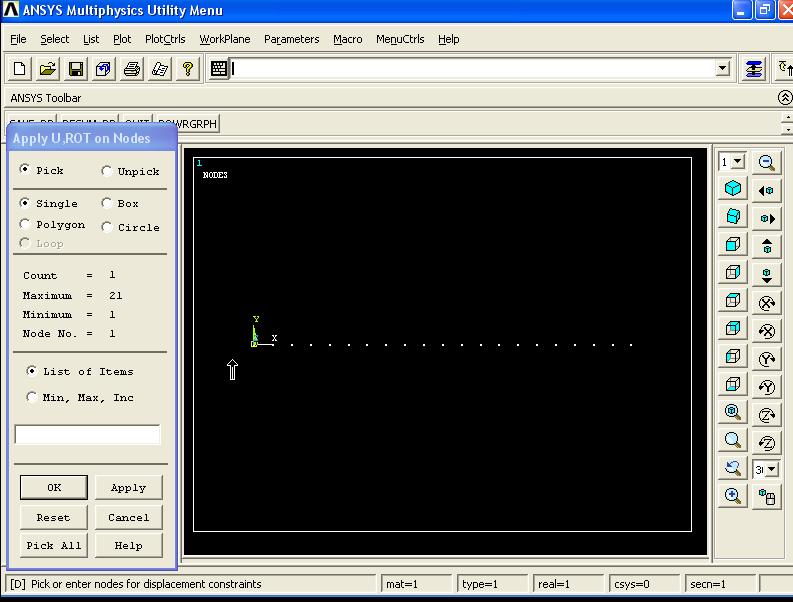Click the secn=1 status bar entry
Screen dimensions: 793x602
pos(720,584)
